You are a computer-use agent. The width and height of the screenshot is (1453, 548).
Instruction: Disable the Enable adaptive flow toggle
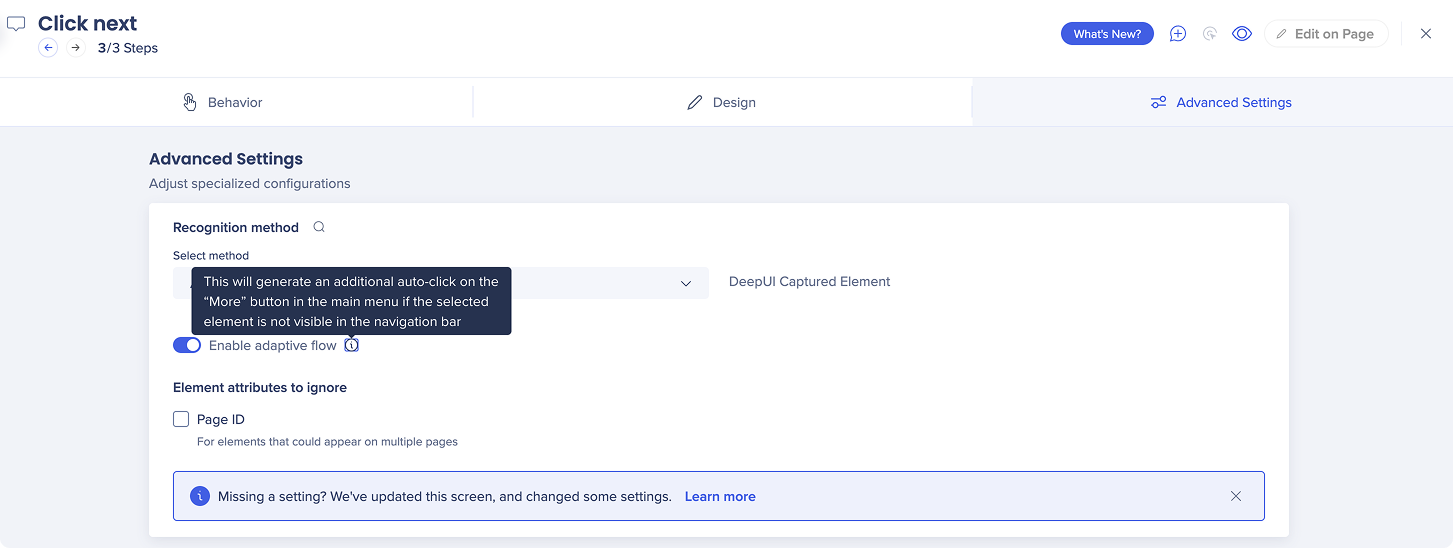[187, 345]
